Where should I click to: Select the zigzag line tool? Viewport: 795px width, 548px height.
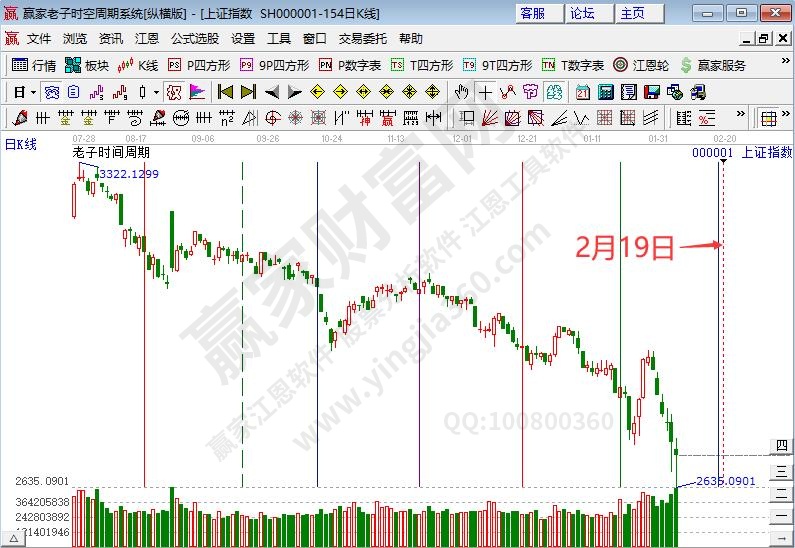pyautogui.click(x=581, y=119)
